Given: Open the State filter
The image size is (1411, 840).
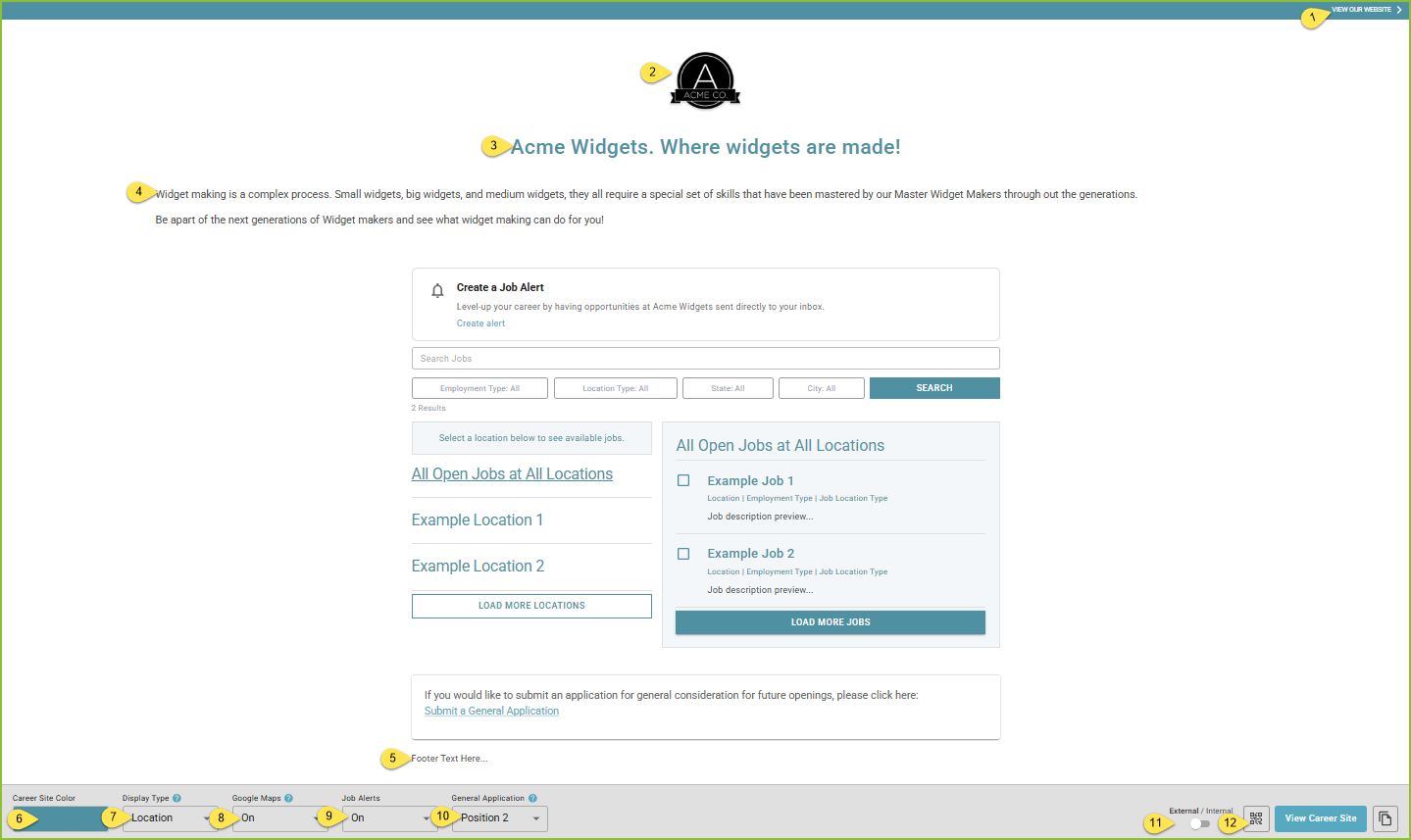Looking at the screenshot, I should click(728, 388).
